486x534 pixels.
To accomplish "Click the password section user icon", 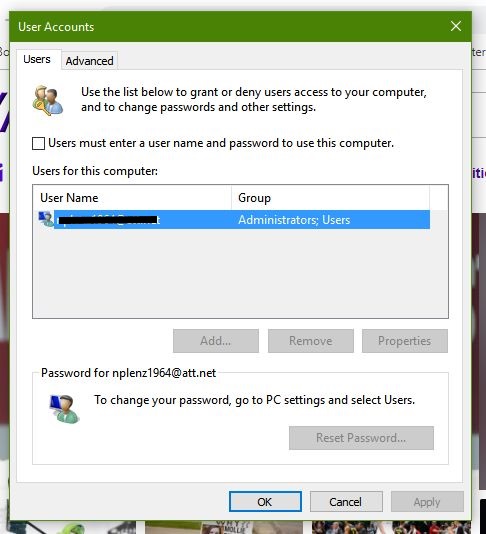I will pyautogui.click(x=64, y=408).
